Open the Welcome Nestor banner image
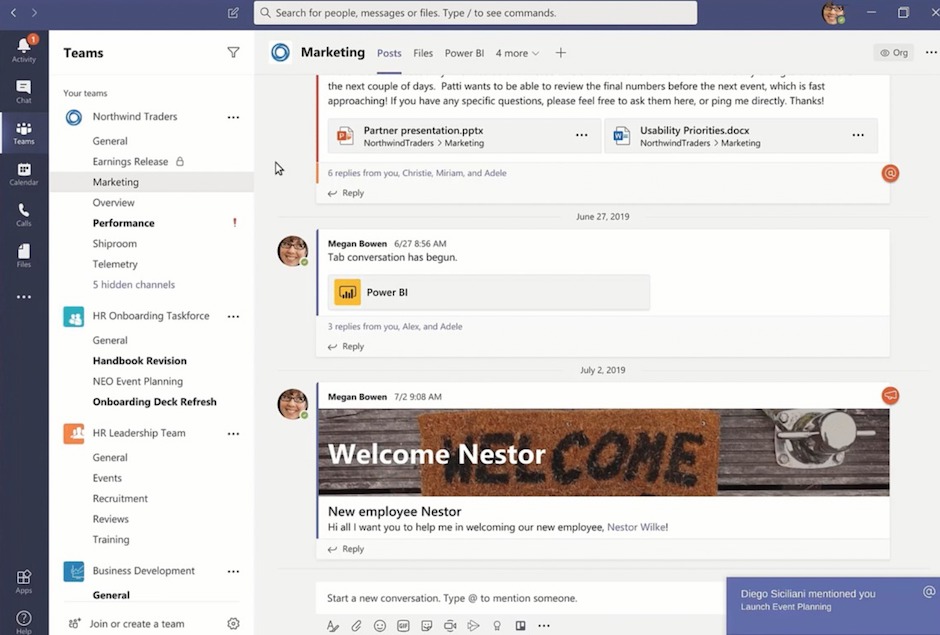Viewport: 940px width, 635px height. (604, 452)
